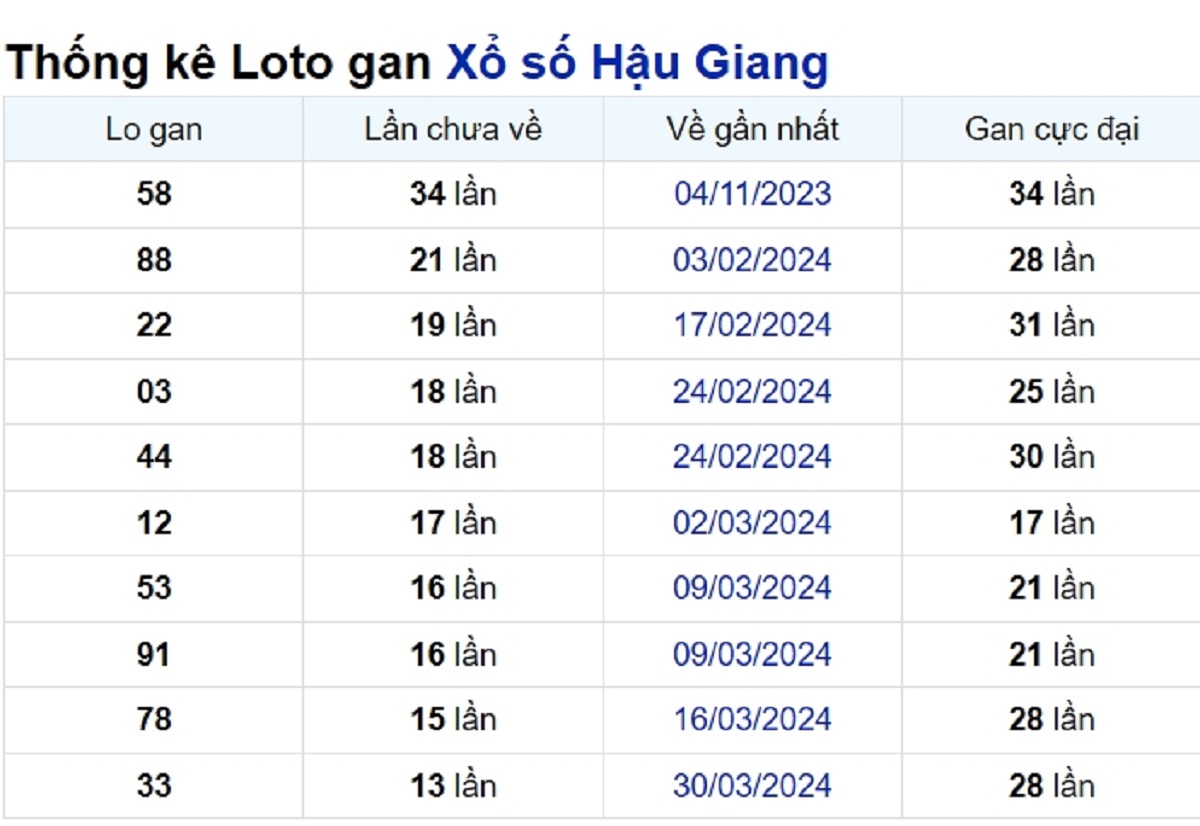The image size is (1200, 826).
Task: Select loto number 88 row cell
Action: pyautogui.click(x=152, y=259)
